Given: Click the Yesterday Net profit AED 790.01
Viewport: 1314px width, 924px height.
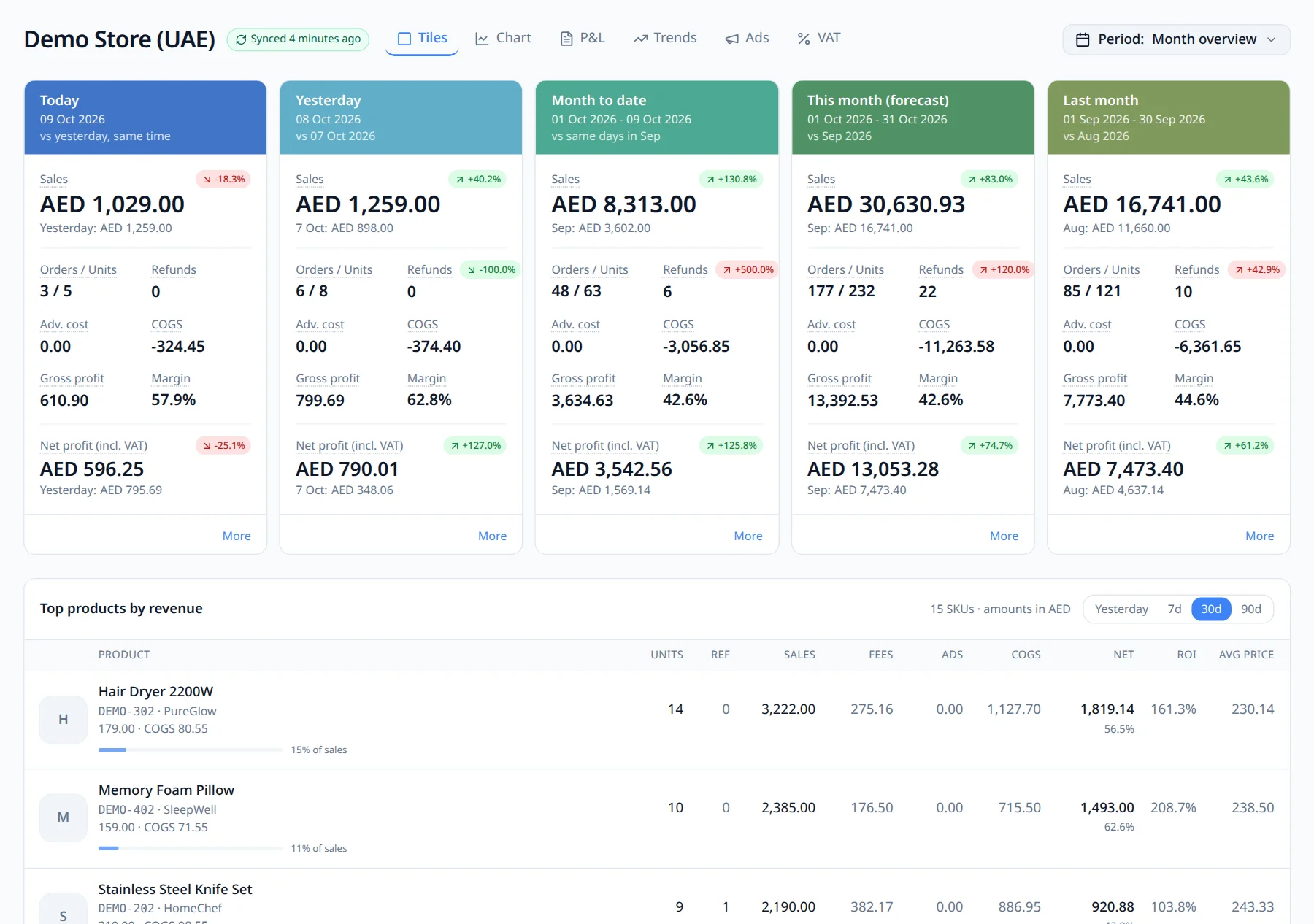Looking at the screenshot, I should click(x=347, y=469).
